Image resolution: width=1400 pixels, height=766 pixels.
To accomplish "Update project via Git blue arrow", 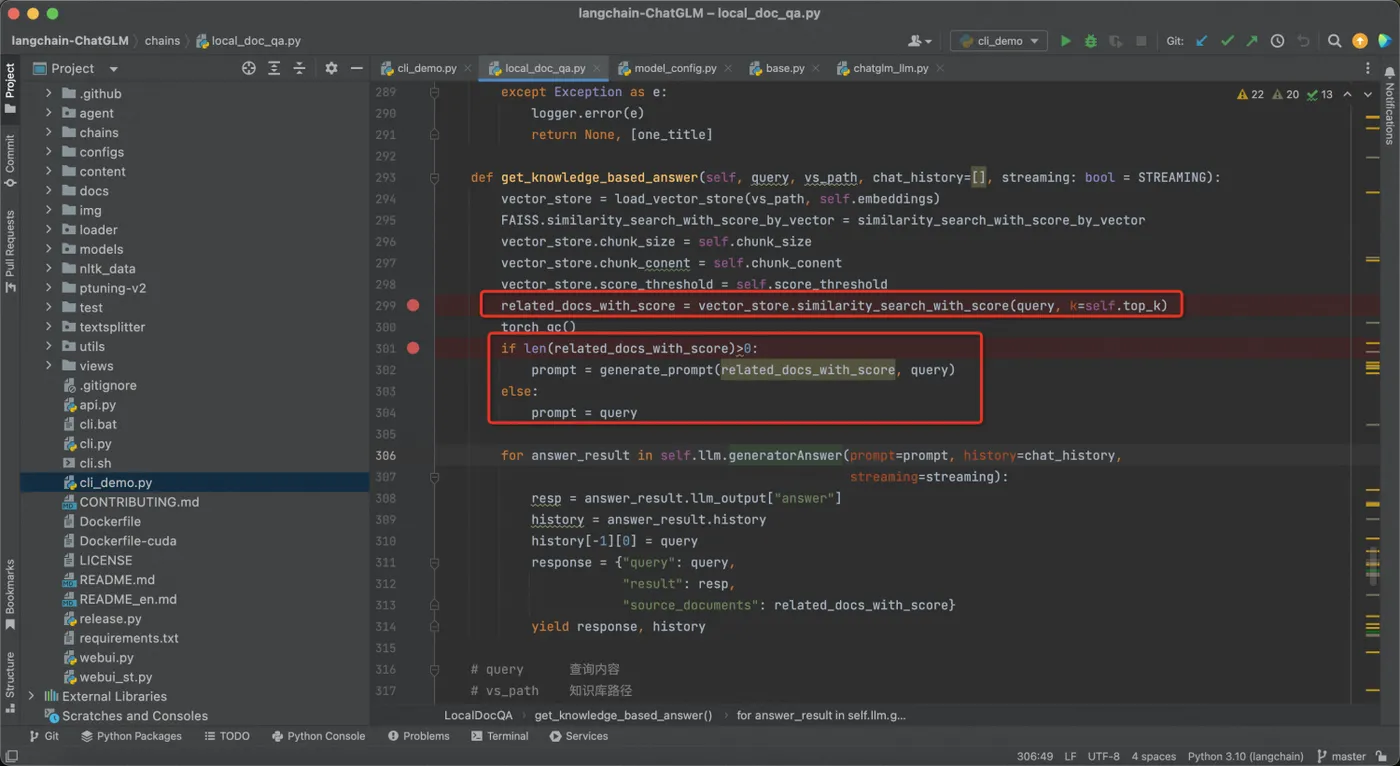I will [1201, 41].
